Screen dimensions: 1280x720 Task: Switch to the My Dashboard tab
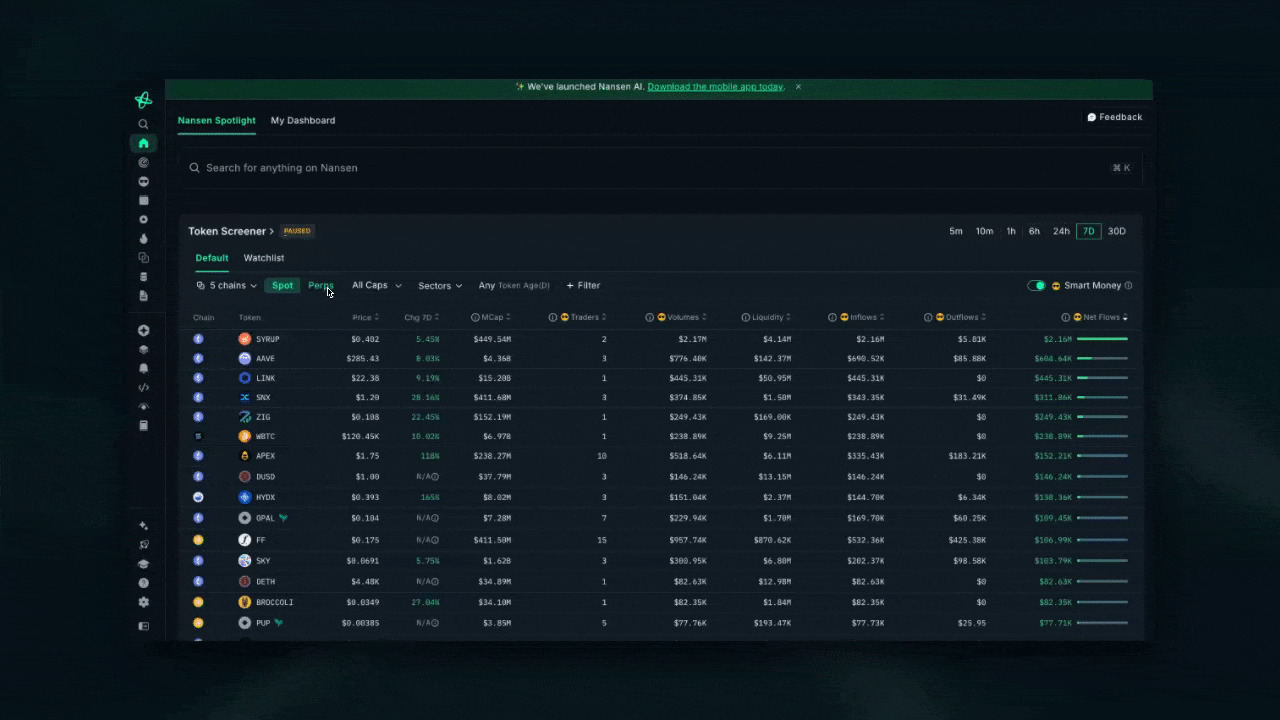tap(303, 121)
